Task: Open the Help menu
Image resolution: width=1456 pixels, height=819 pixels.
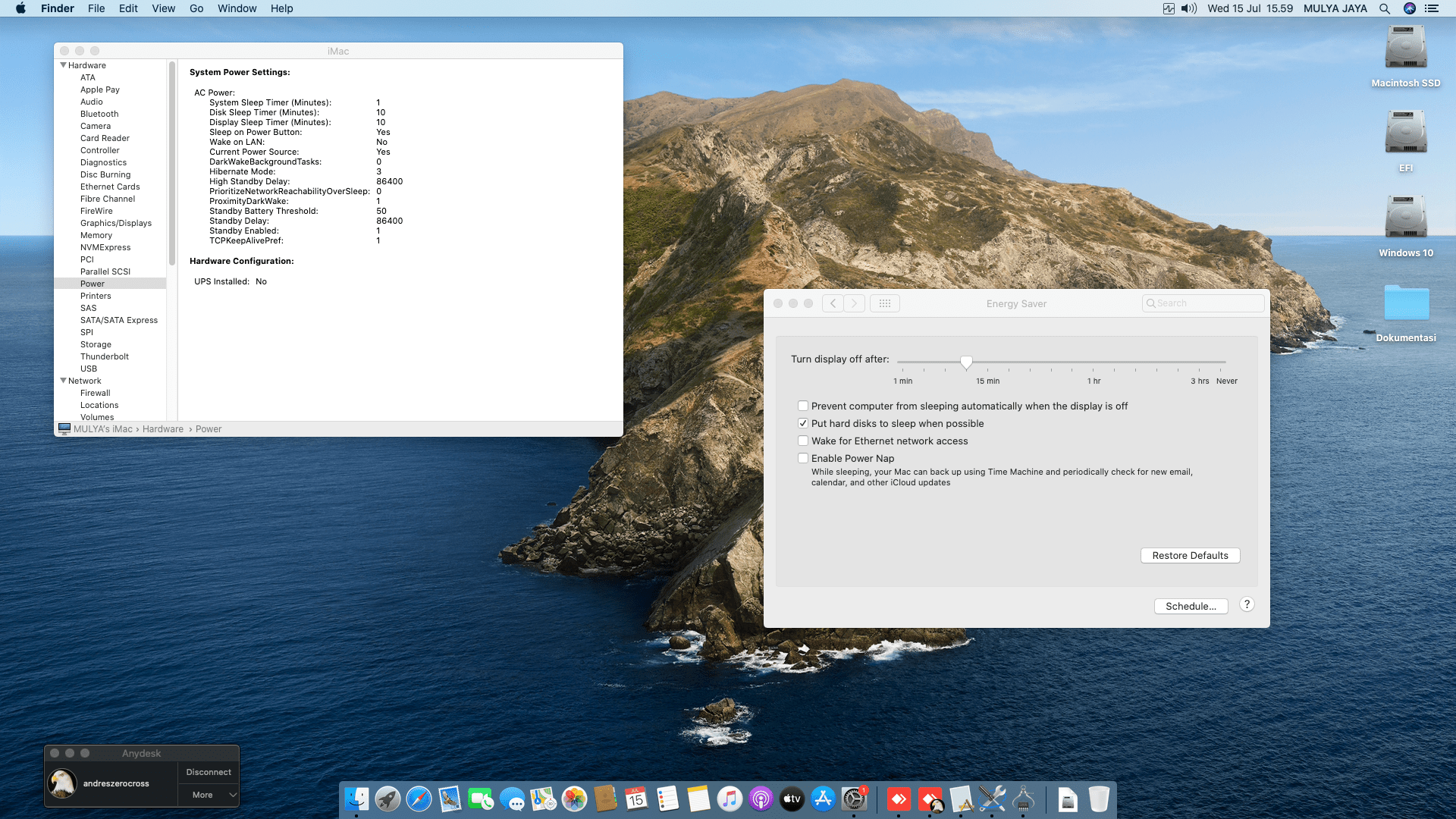Action: tap(281, 8)
